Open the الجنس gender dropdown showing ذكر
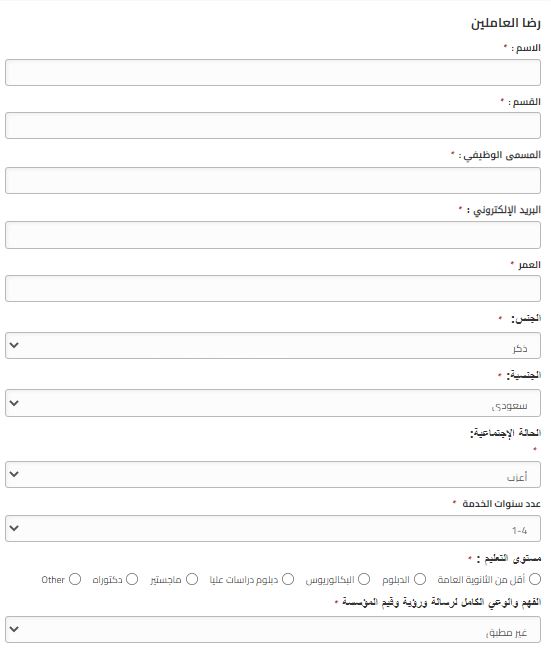This screenshot has height=650, width=551. click(273, 345)
